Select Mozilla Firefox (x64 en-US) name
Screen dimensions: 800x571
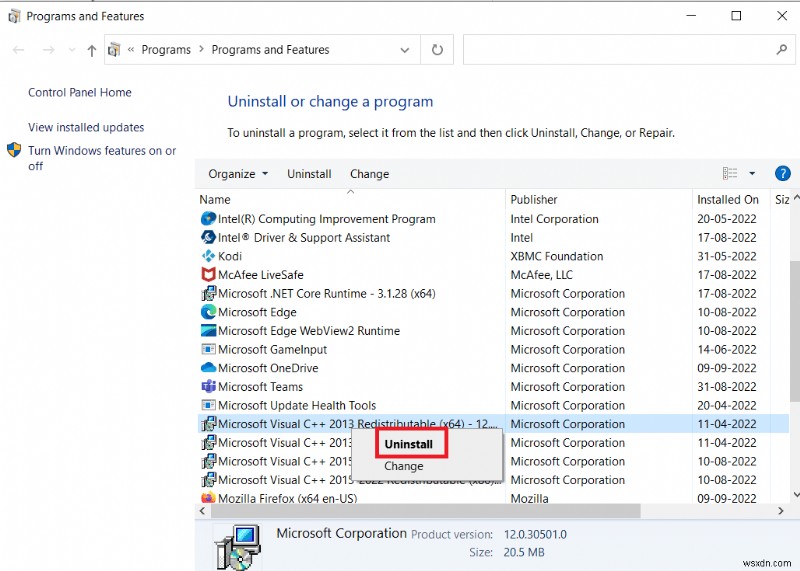(288, 498)
